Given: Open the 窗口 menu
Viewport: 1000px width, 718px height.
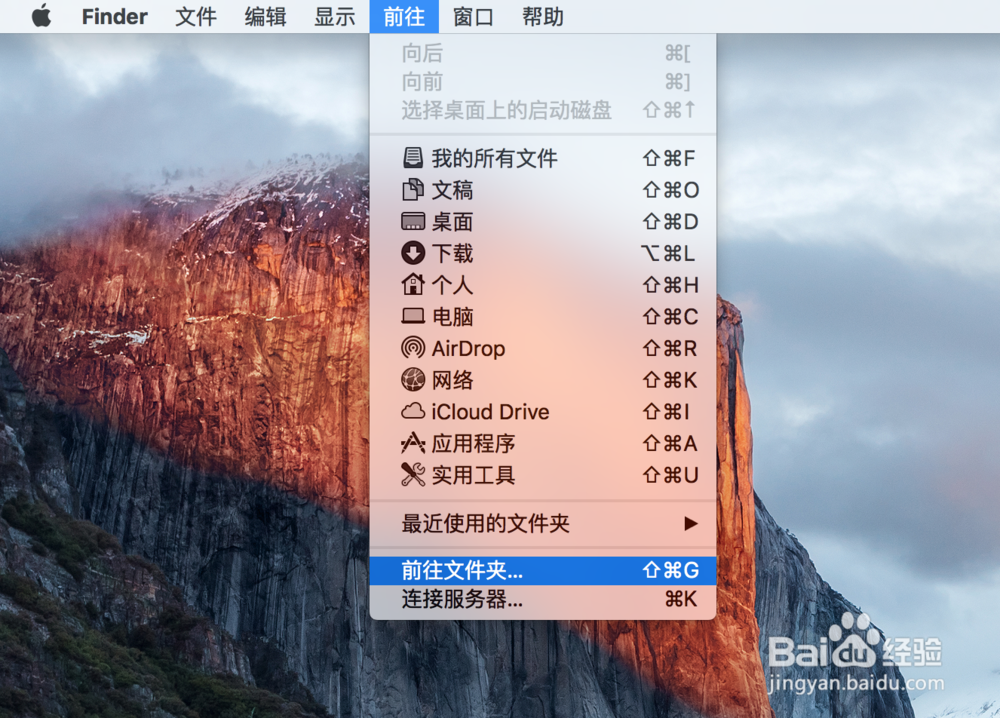Looking at the screenshot, I should point(472,16).
